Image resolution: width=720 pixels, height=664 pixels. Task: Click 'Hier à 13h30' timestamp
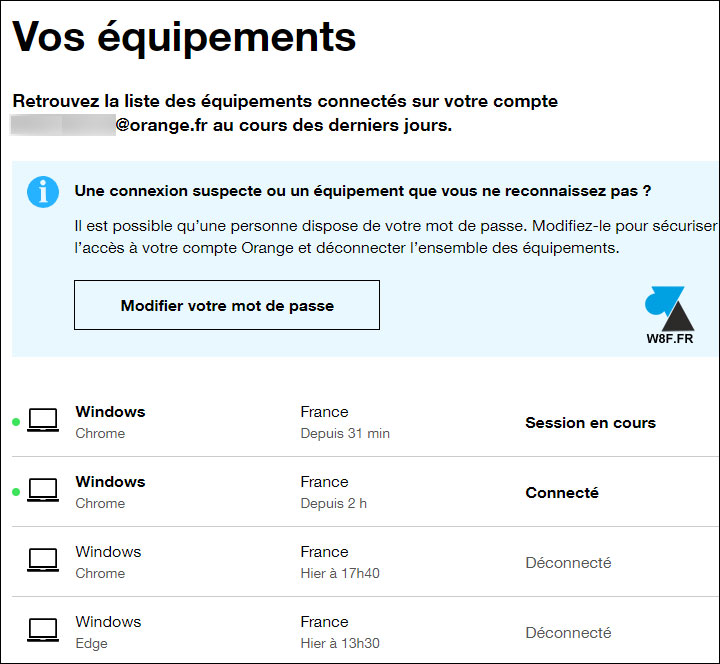pyautogui.click(x=340, y=643)
